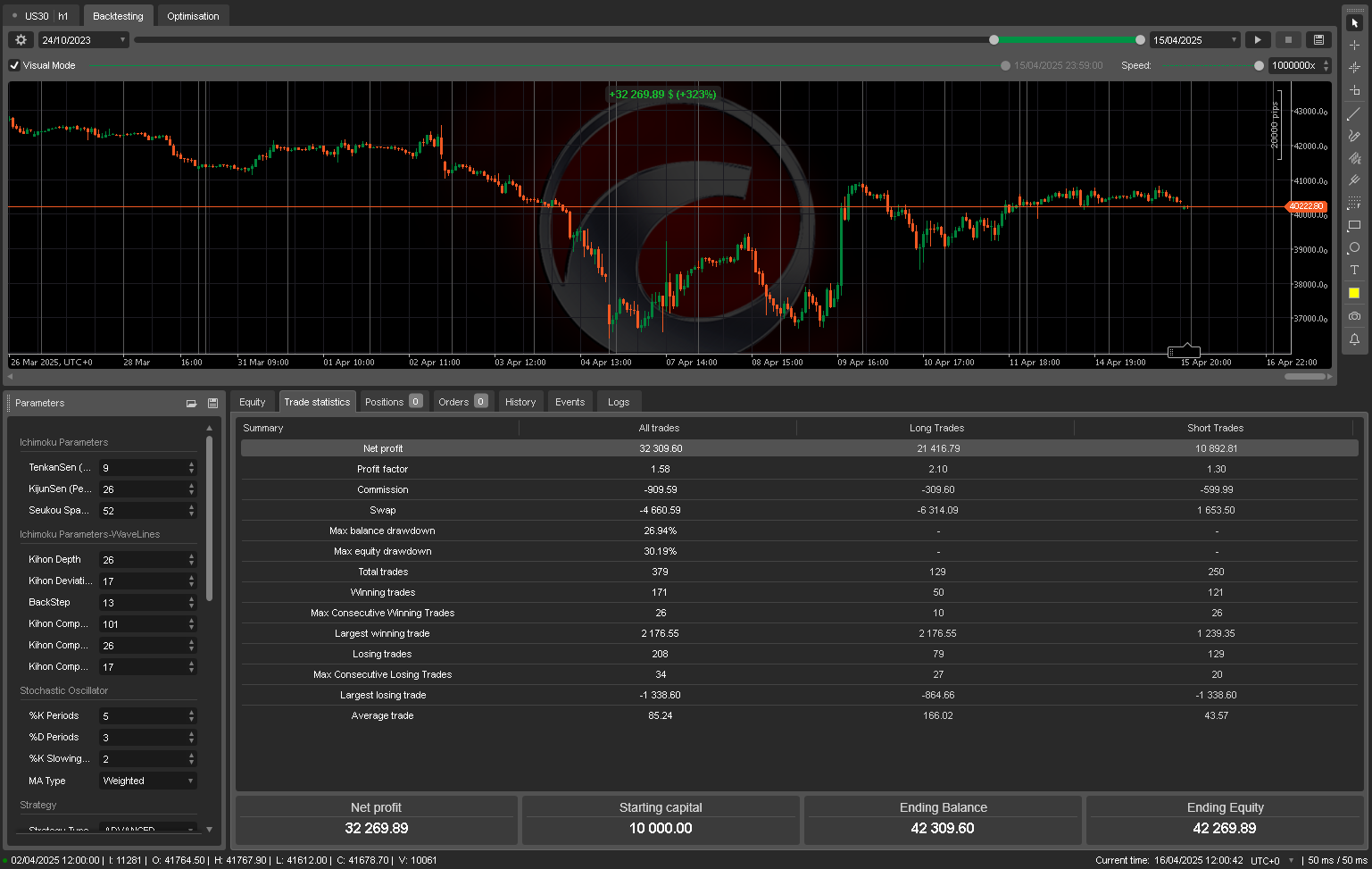Image resolution: width=1372 pixels, height=869 pixels.
Task: Open price alert bell icon
Action: click(x=1354, y=339)
